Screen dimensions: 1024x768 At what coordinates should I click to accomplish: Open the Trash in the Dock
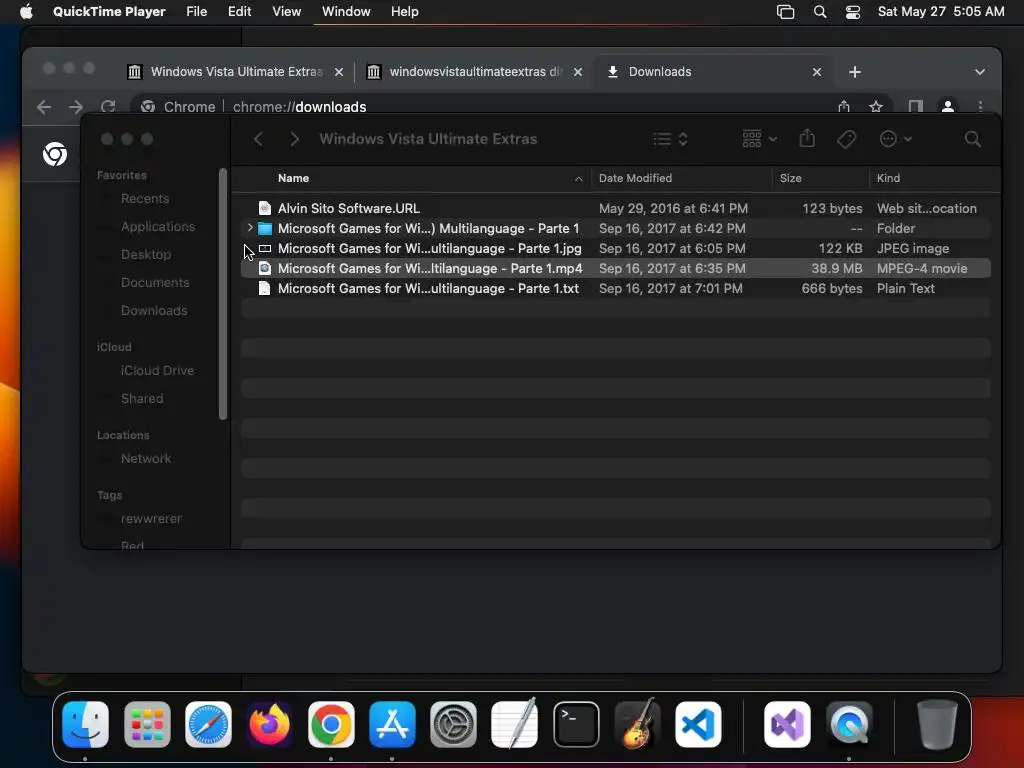(937, 724)
